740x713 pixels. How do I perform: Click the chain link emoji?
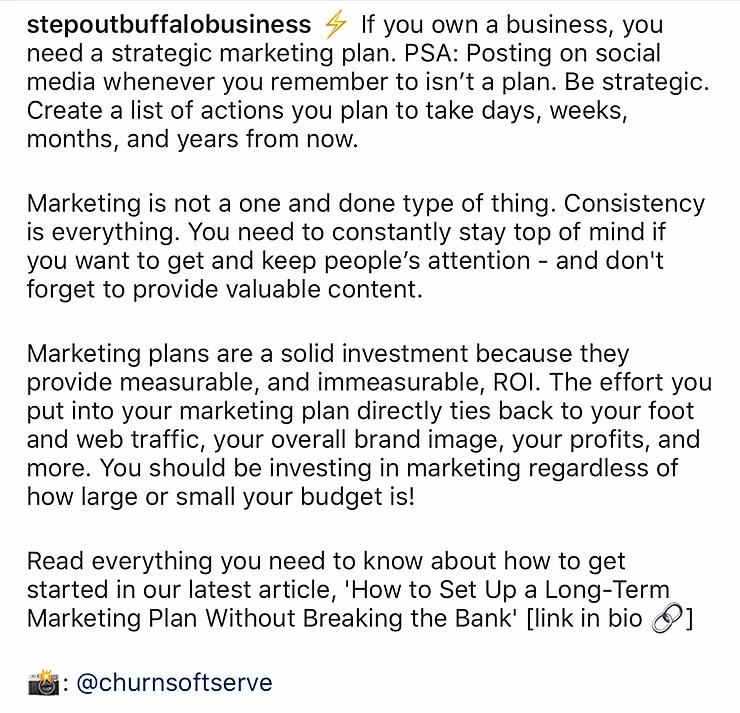[x=667, y=618]
